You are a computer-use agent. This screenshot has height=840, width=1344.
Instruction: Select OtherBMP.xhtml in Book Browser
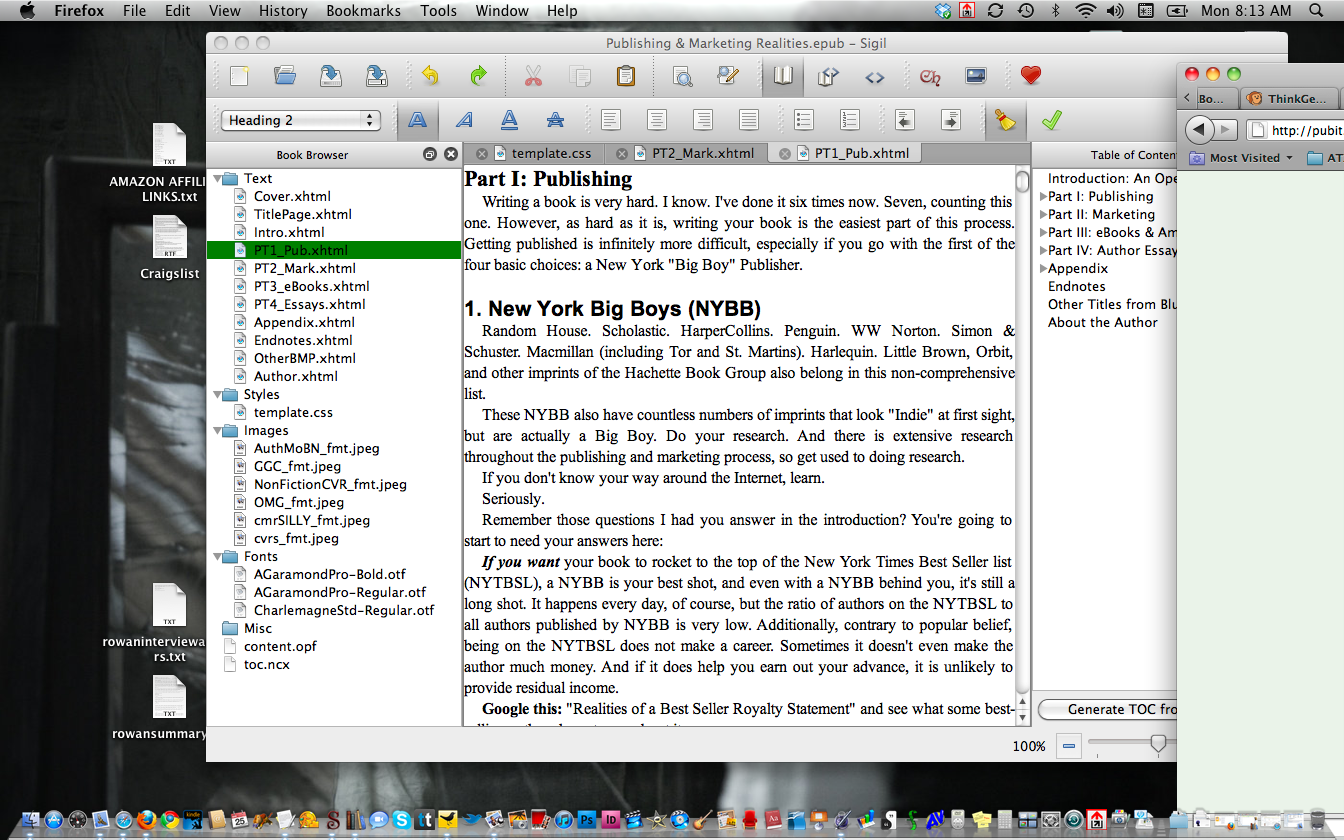(x=304, y=358)
